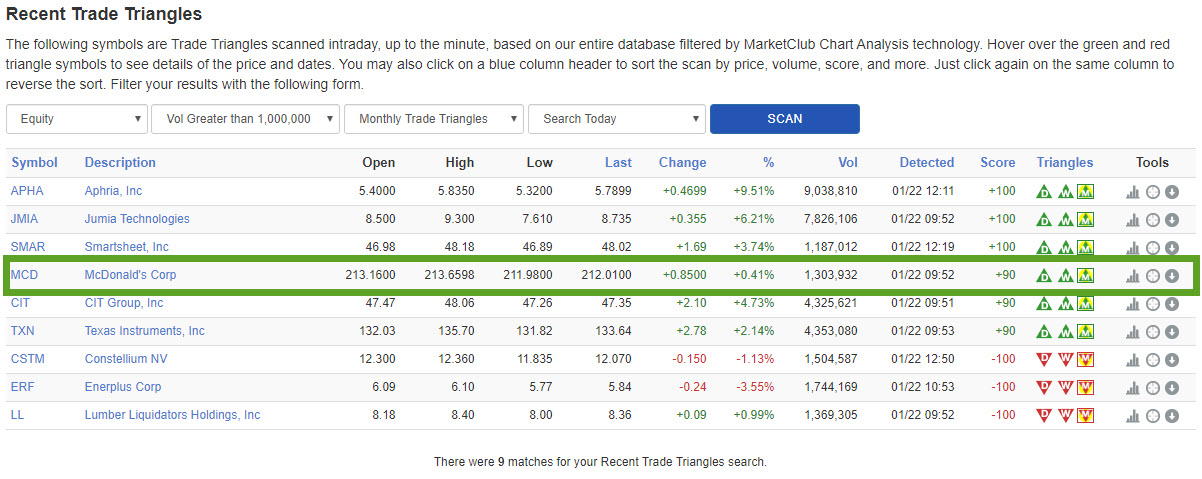Open the Vol Greater than 1,000,000 dropdown
This screenshot has height=479, width=1202.
246,119
